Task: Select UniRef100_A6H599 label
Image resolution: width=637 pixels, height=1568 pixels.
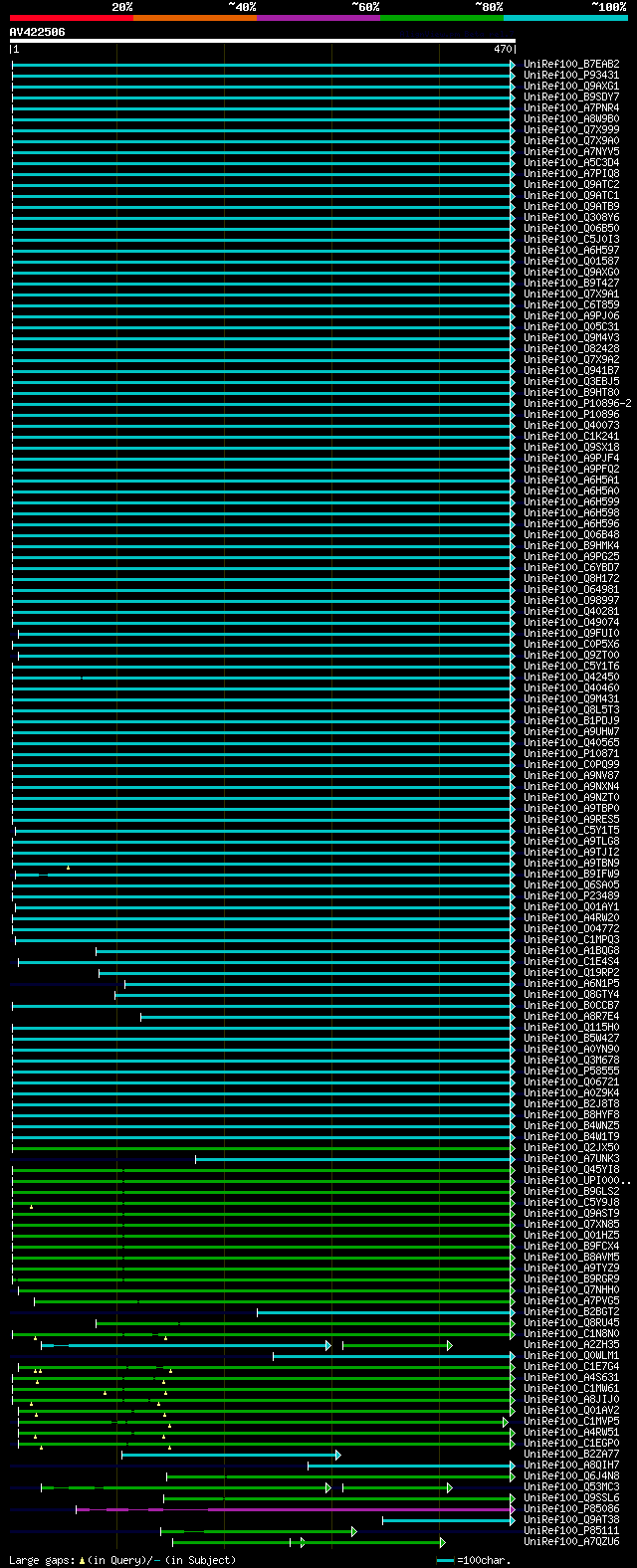Action: [x=571, y=502]
